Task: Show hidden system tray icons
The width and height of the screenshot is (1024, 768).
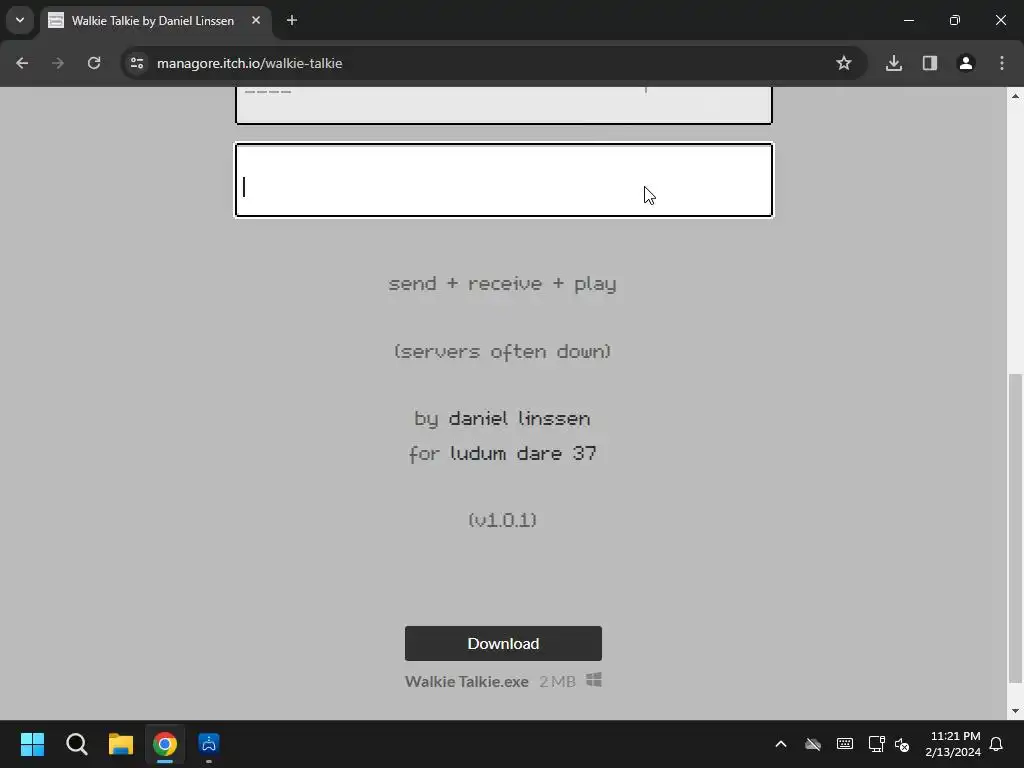Action: coord(780,744)
